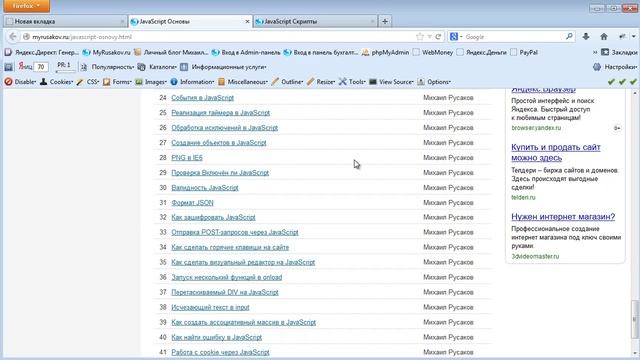
Task: Open the Формат JSON link
Action: point(192,202)
